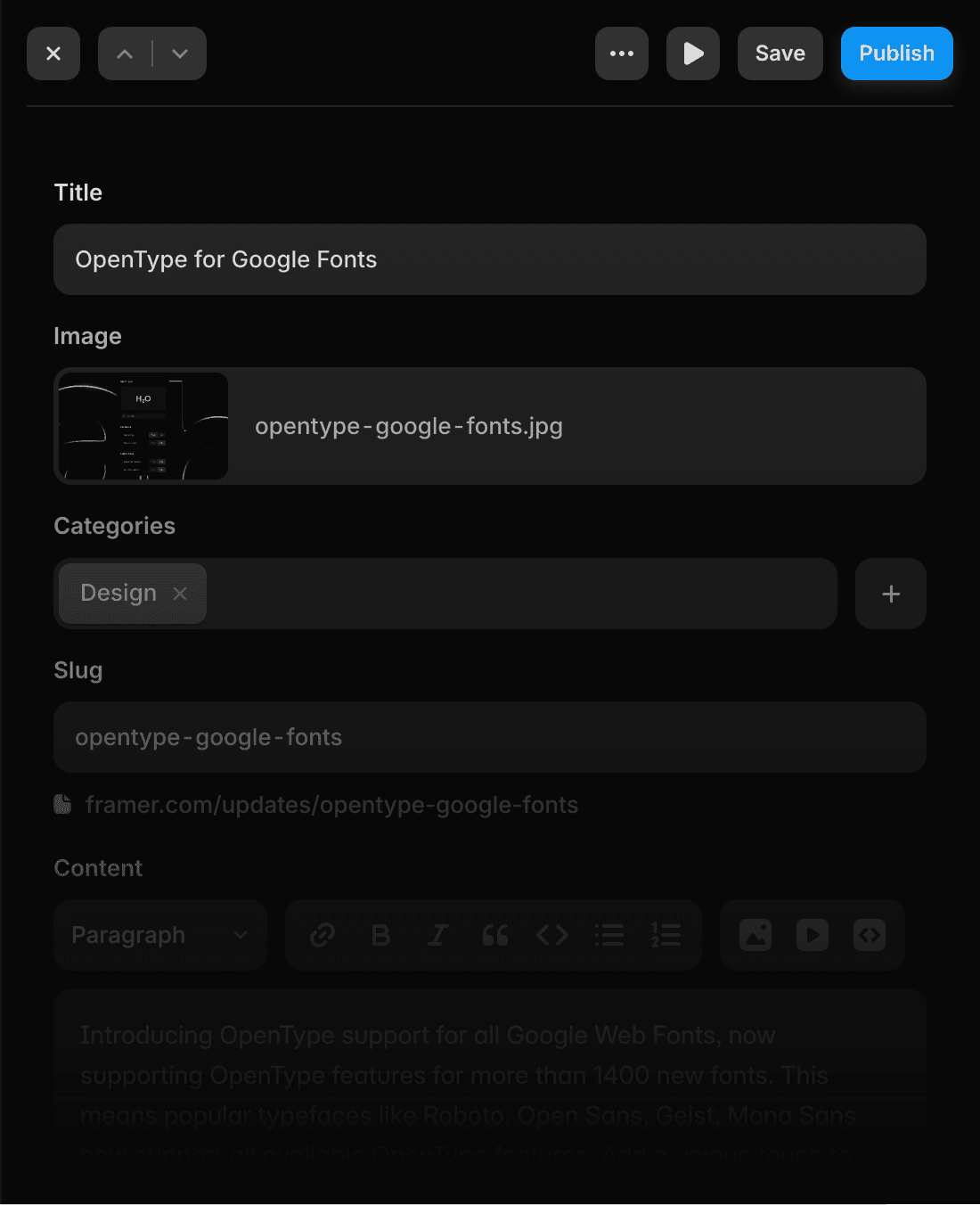
Task: Click the Save button
Action: (780, 54)
